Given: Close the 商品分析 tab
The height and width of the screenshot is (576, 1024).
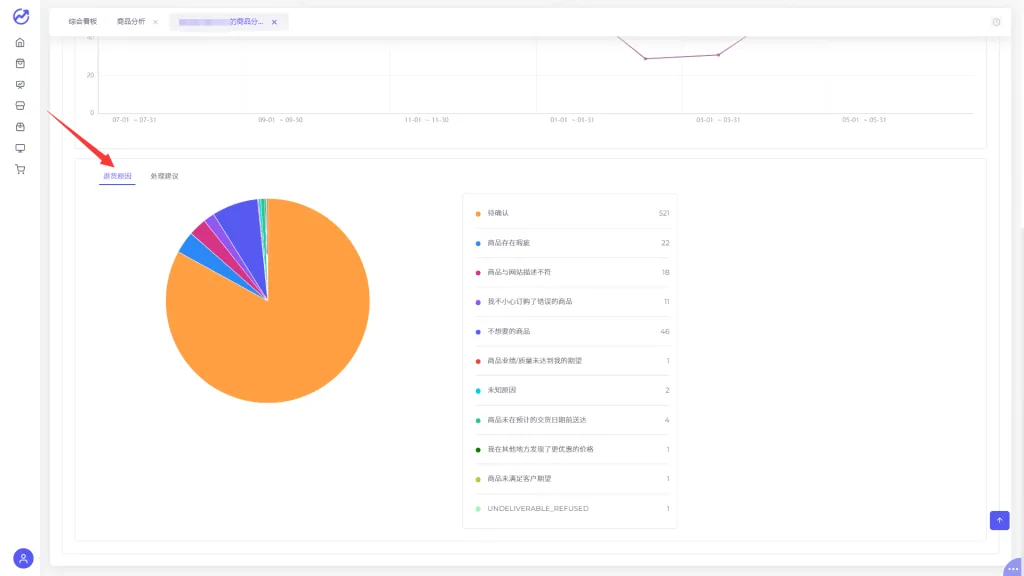Looking at the screenshot, I should 155,22.
